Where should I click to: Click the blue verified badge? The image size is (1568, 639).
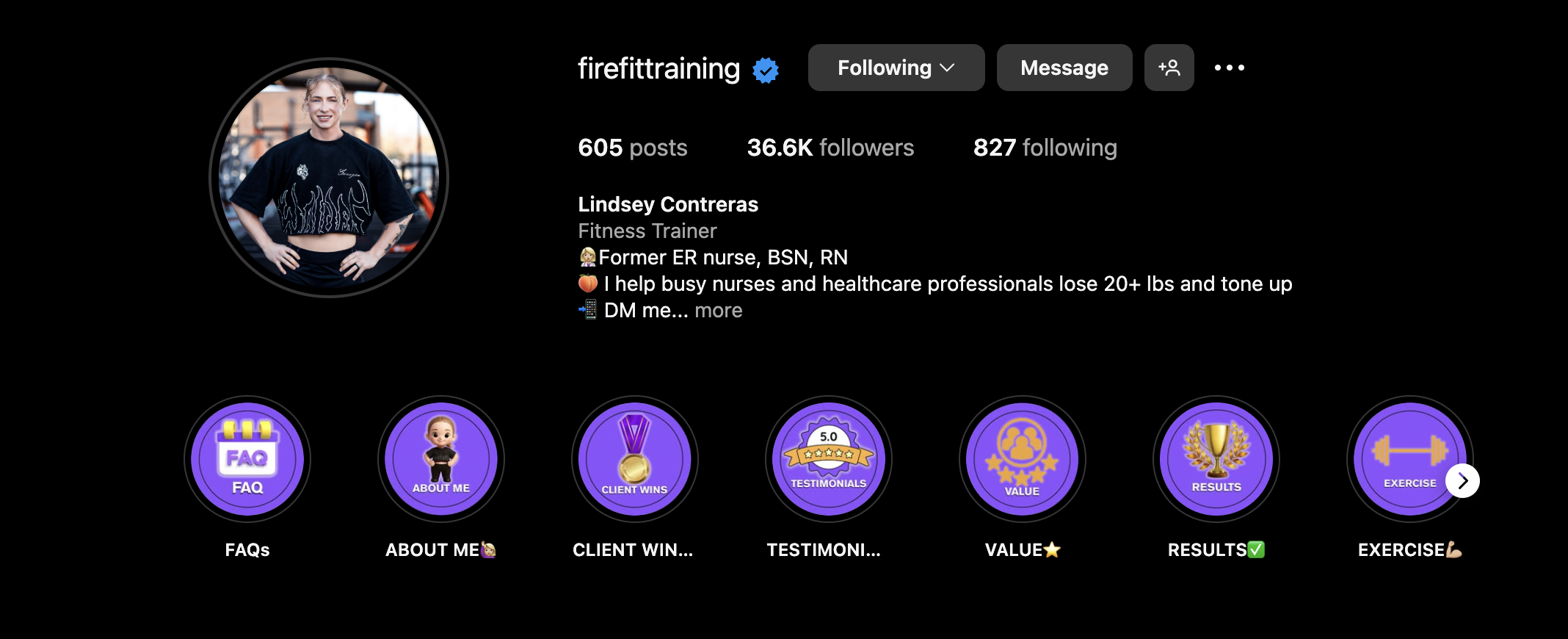(766, 71)
